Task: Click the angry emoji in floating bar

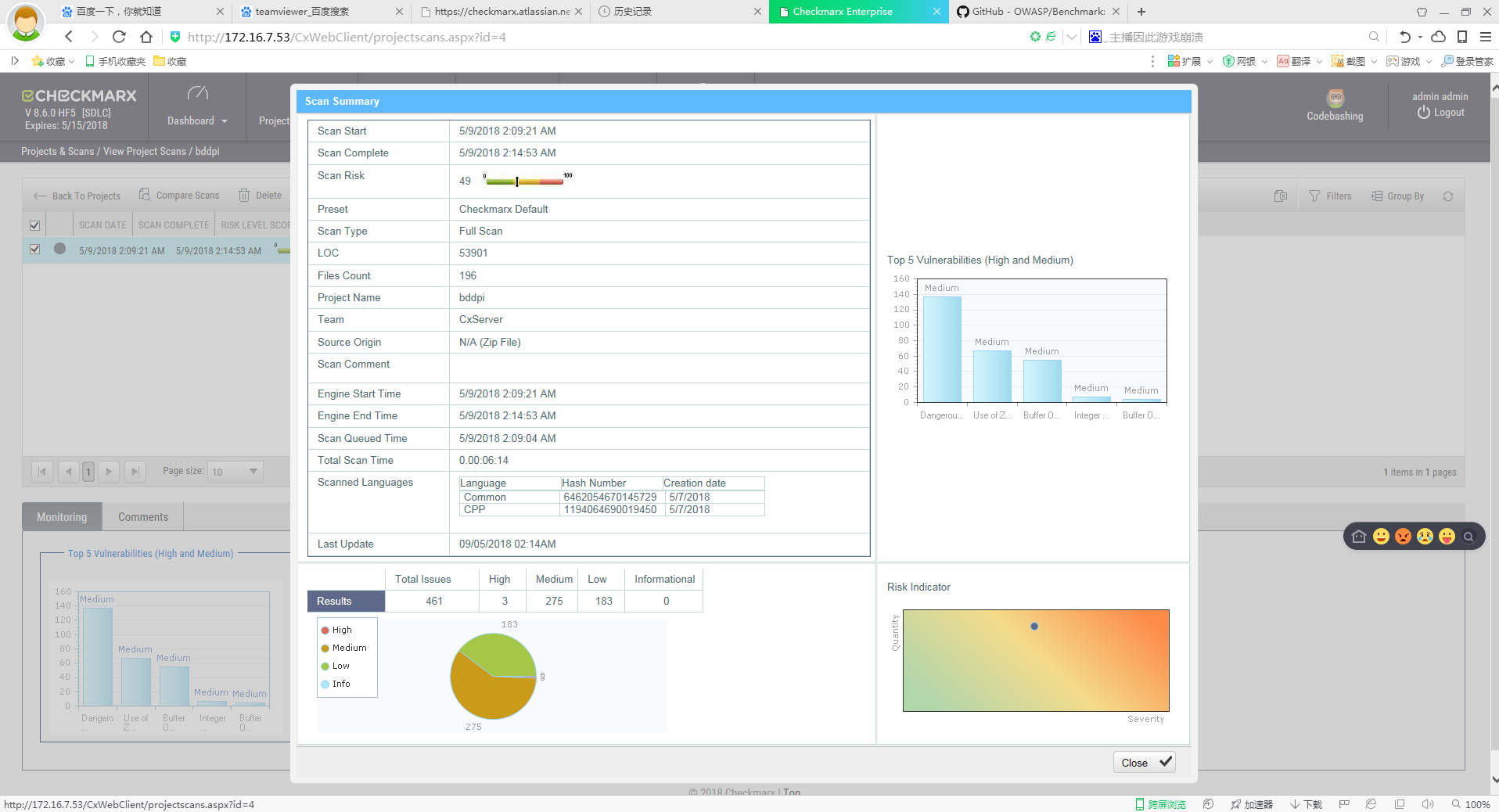Action: [1403, 537]
